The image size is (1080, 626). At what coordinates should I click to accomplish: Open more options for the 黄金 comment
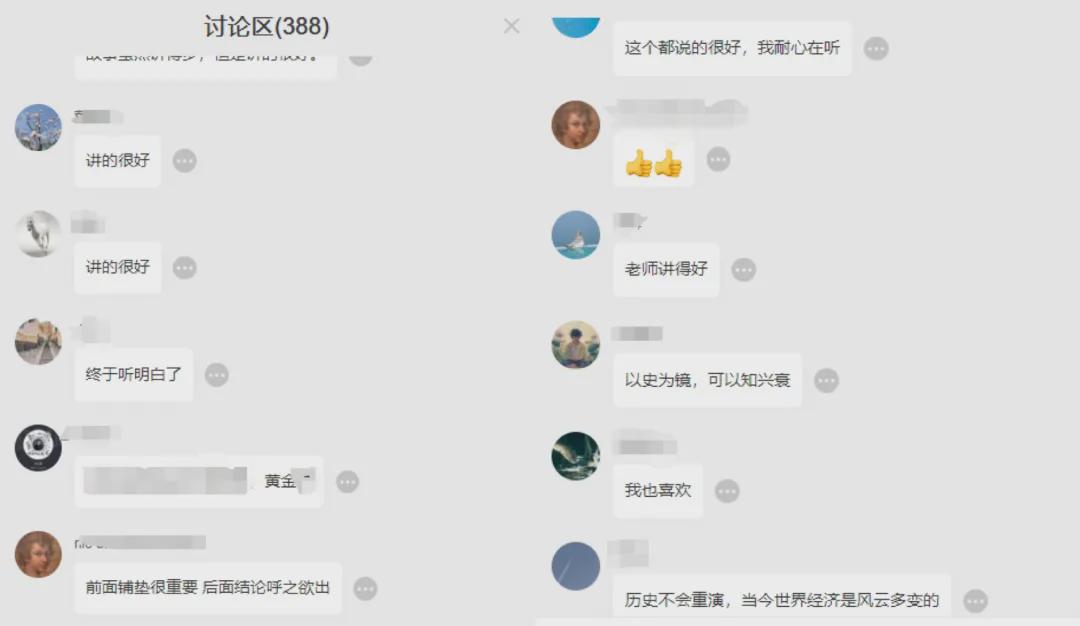point(347,481)
